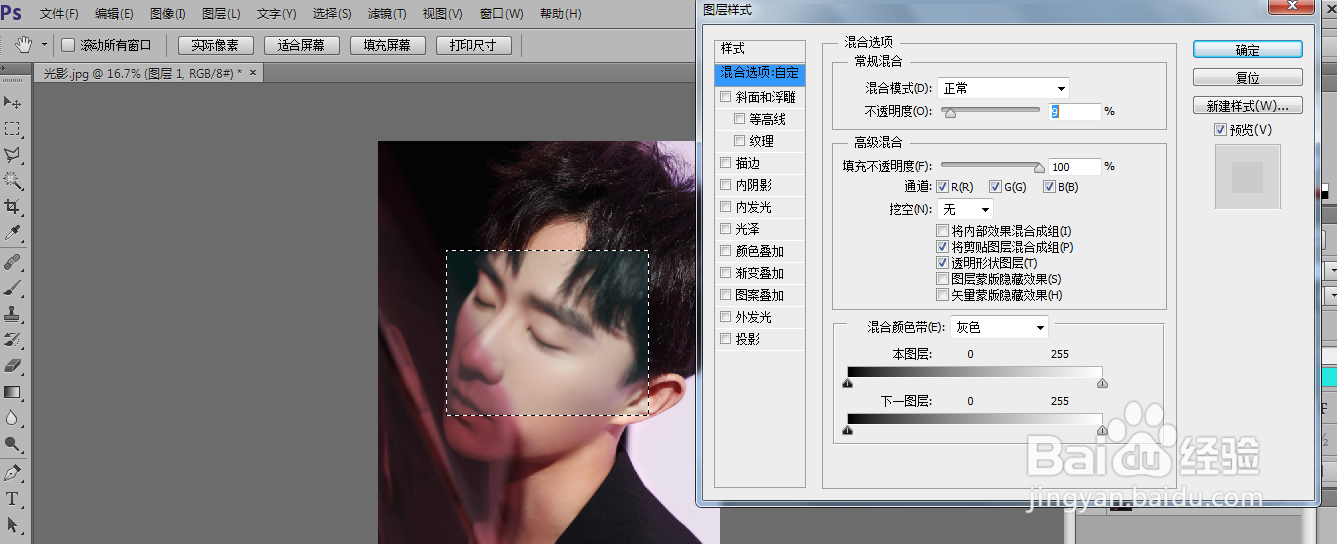1337x544 pixels.
Task: Select the Type tool
Action: (13, 499)
